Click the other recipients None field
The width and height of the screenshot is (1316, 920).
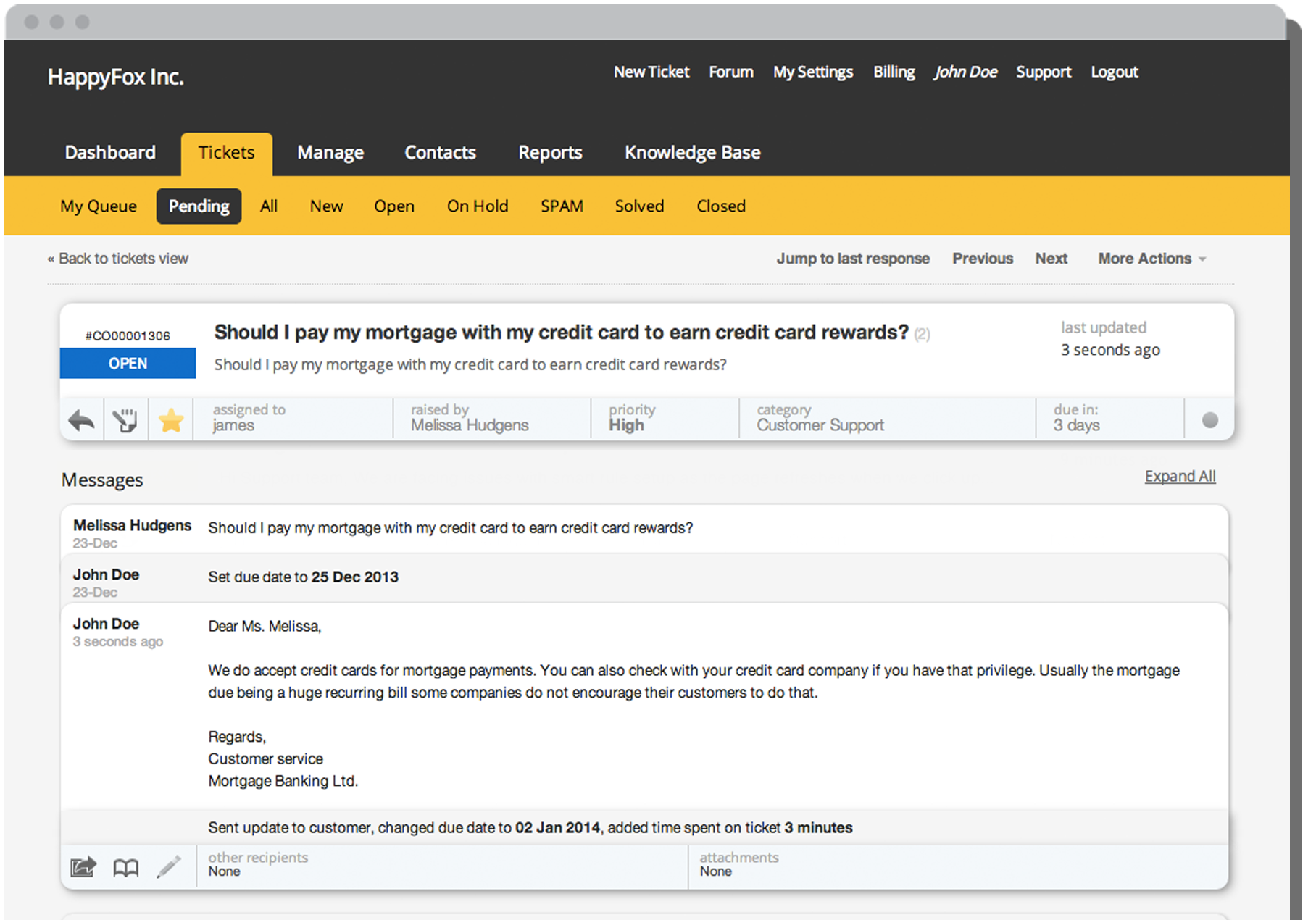point(442,865)
